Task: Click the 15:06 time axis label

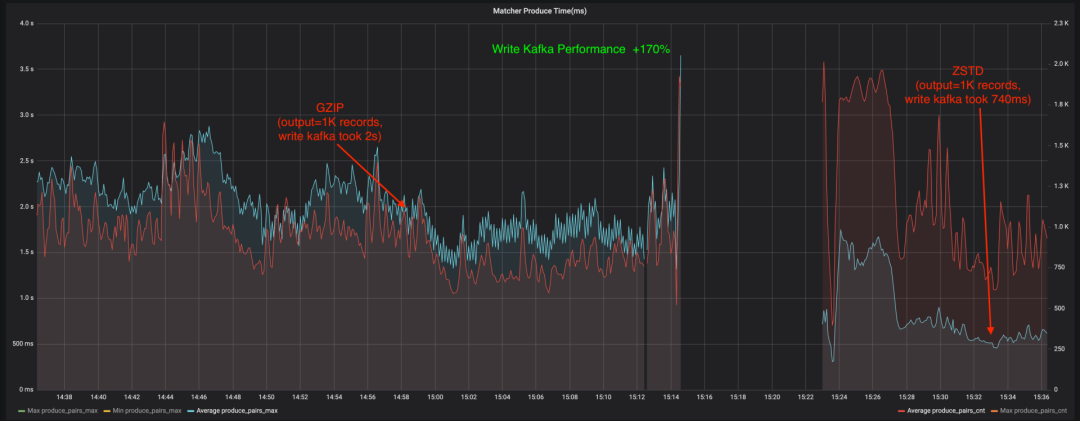Action: click(536, 398)
